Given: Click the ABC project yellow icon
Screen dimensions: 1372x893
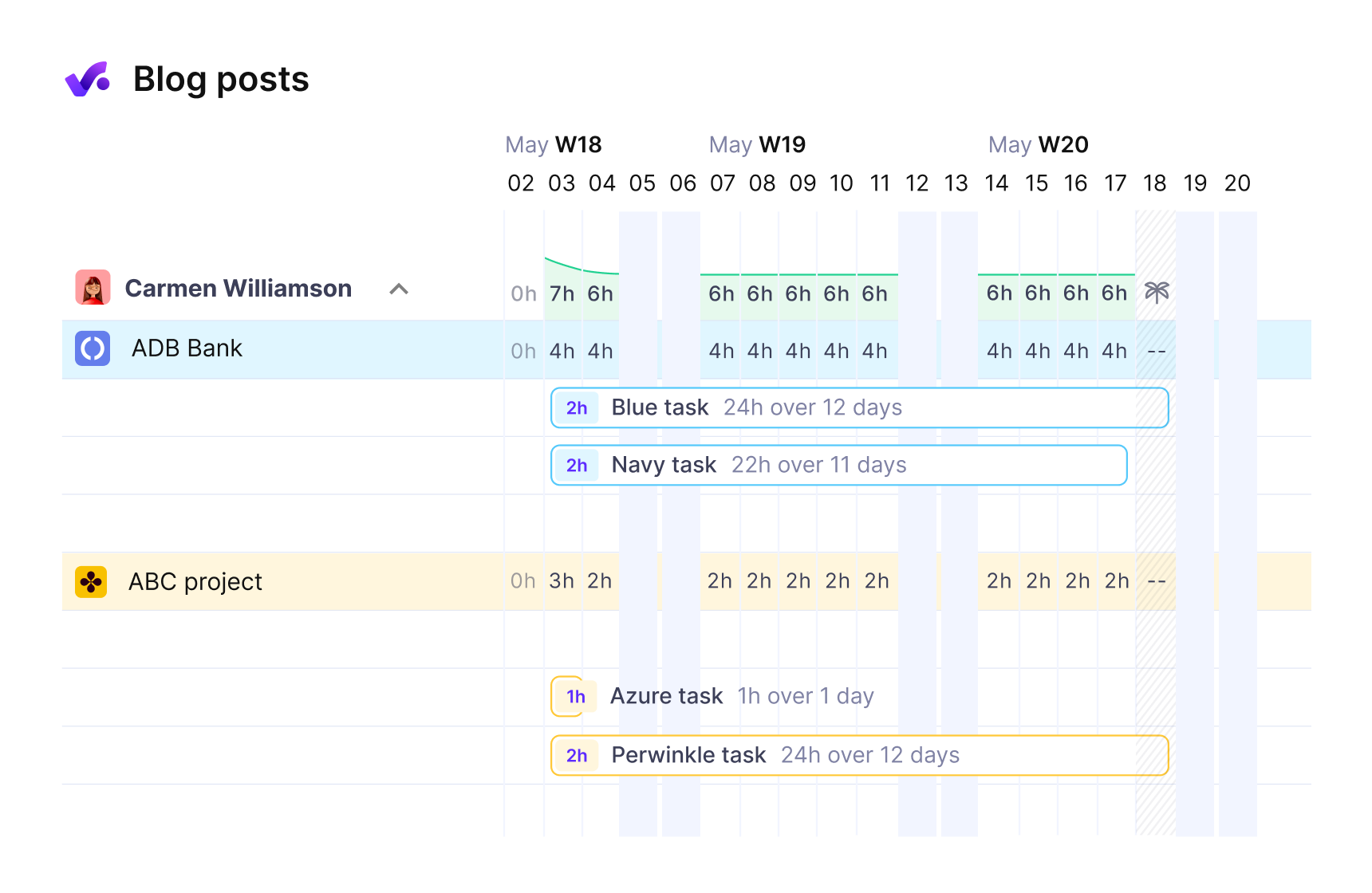Looking at the screenshot, I should [x=92, y=582].
